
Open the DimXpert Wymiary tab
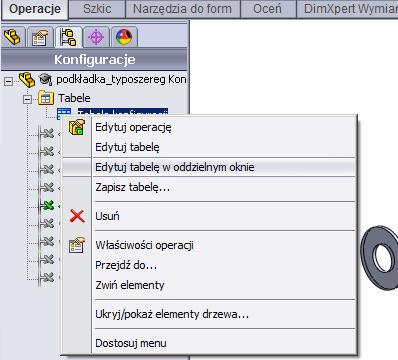click(347, 9)
